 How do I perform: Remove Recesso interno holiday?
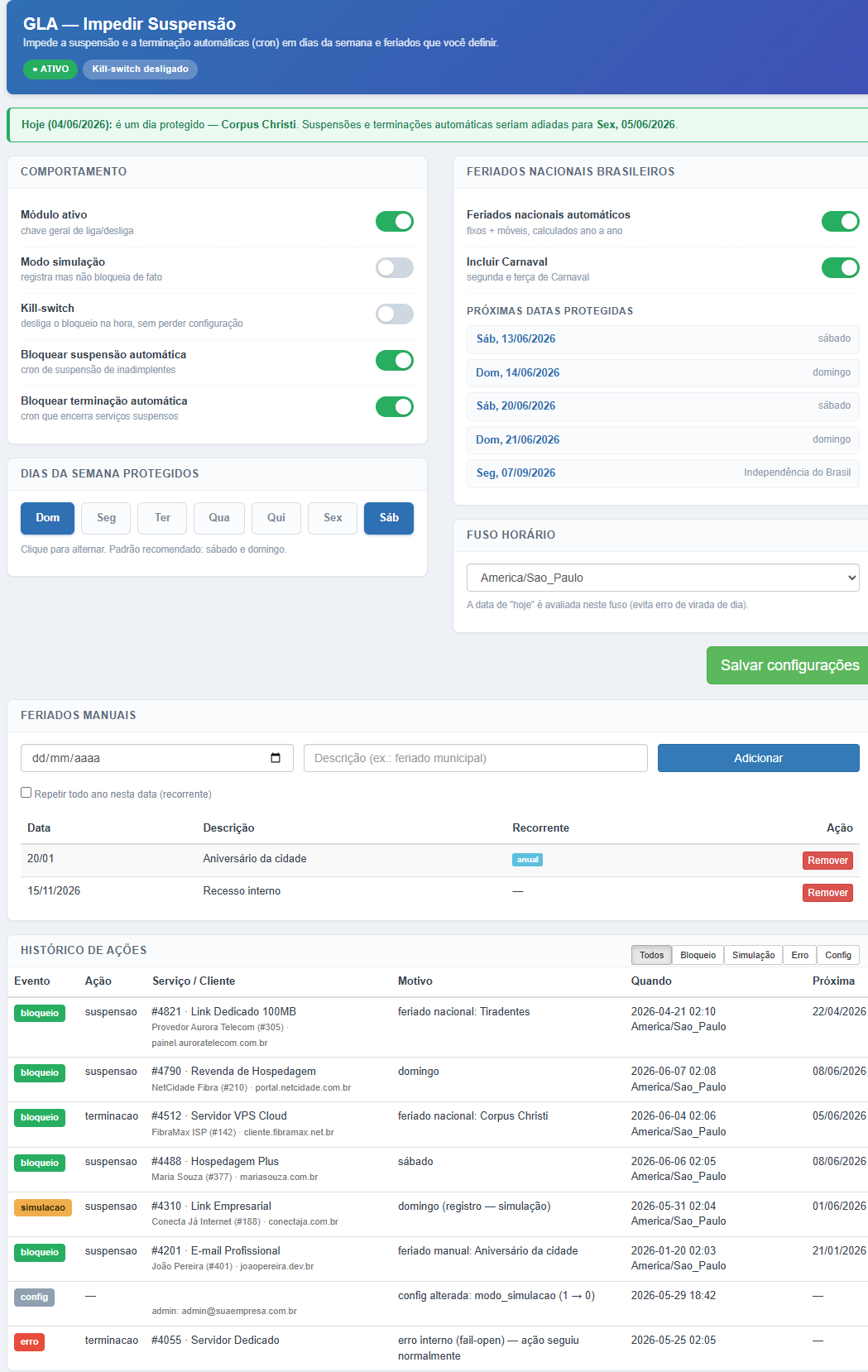click(827, 893)
